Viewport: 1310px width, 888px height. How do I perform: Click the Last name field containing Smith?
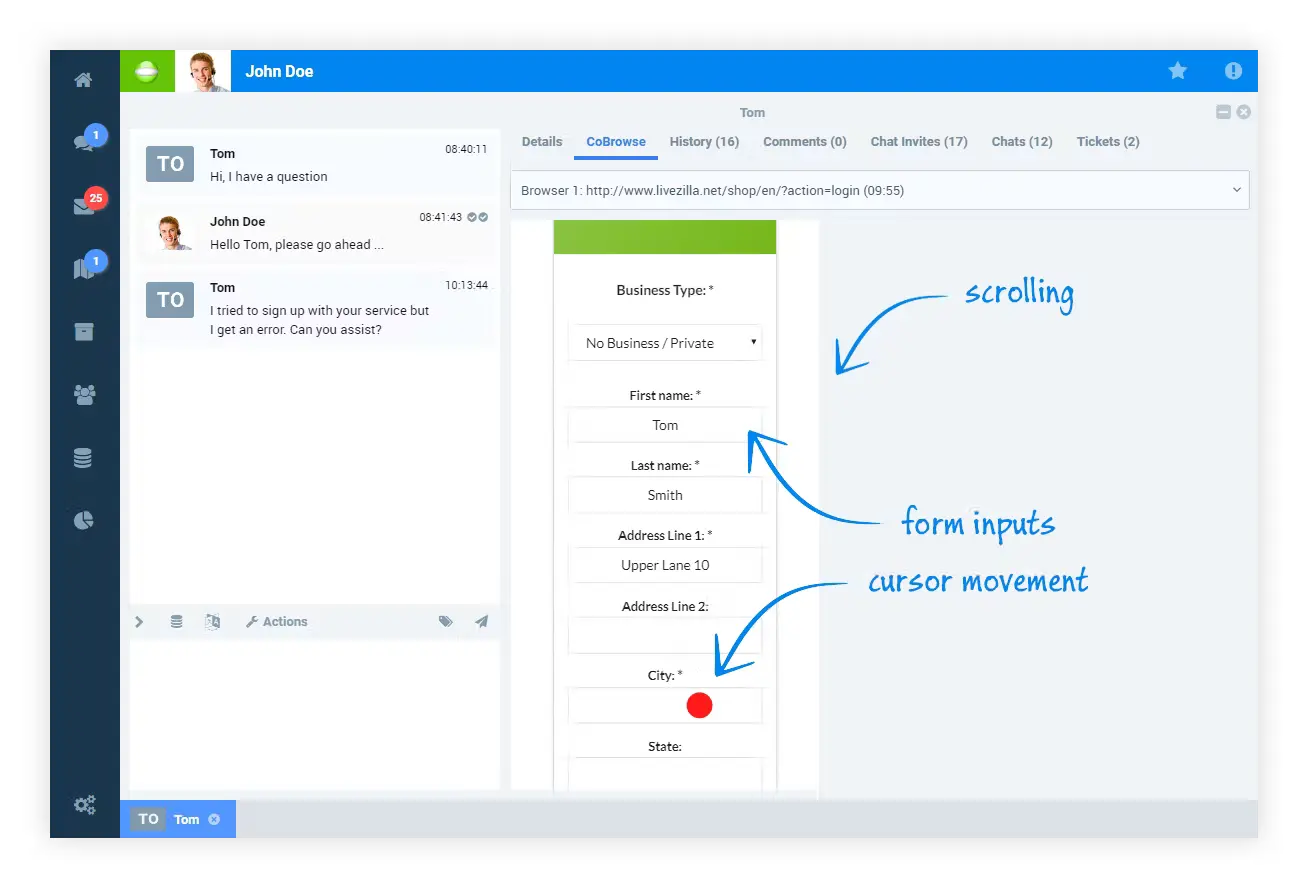pos(665,495)
